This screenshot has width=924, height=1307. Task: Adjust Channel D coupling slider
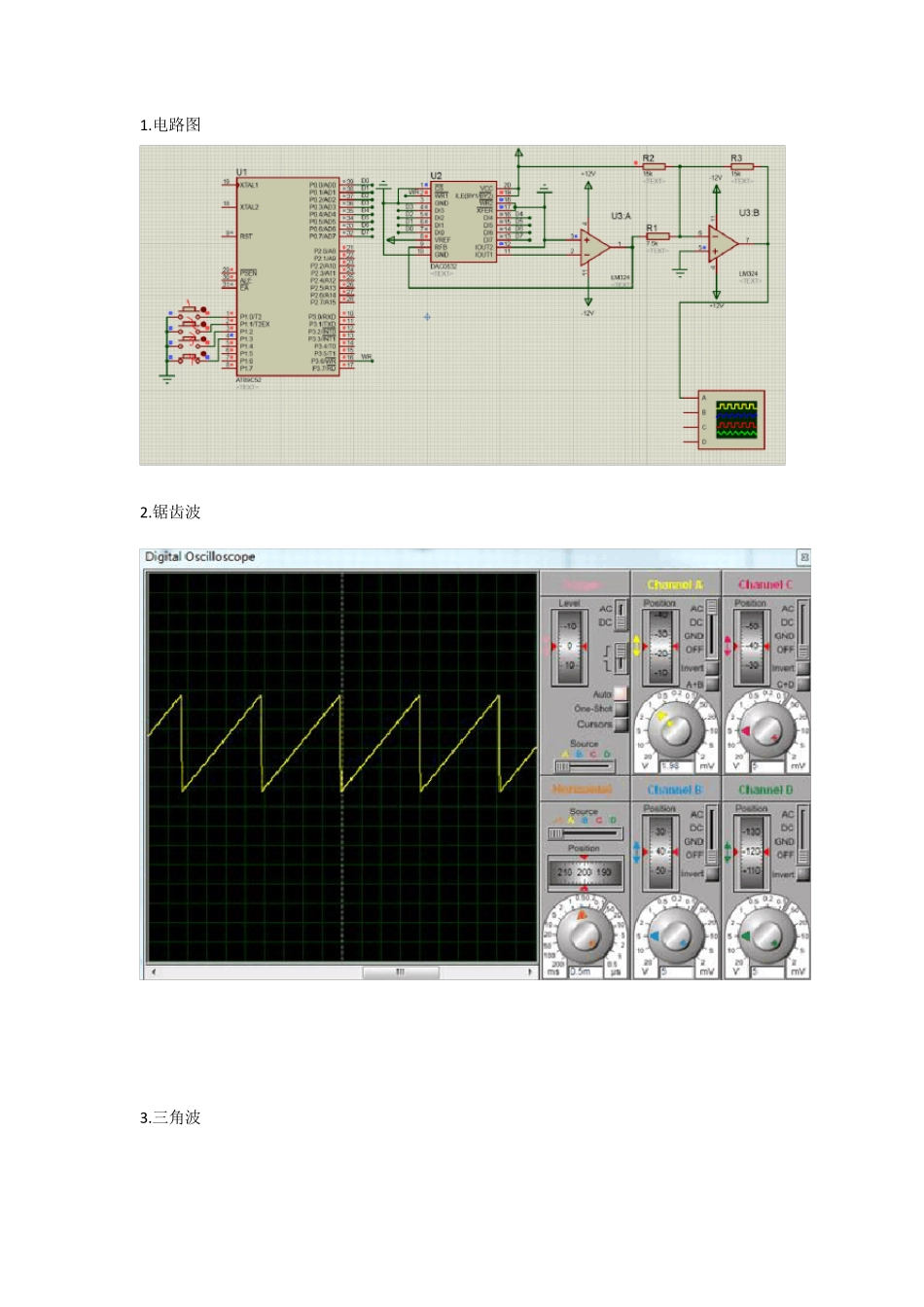(x=802, y=834)
